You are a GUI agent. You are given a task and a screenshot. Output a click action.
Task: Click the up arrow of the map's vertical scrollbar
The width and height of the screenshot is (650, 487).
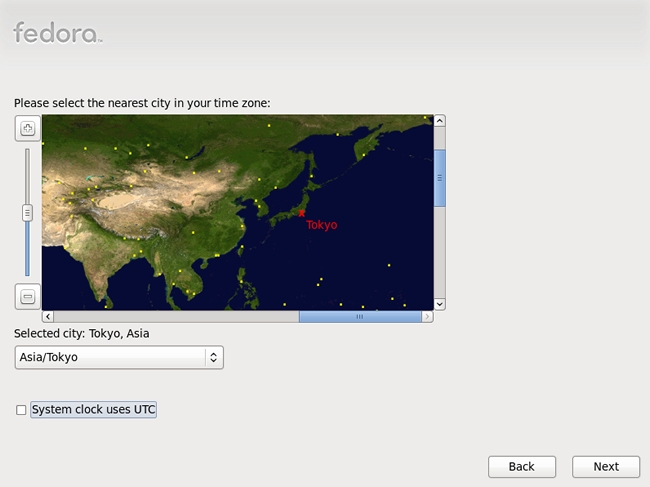tap(439, 121)
